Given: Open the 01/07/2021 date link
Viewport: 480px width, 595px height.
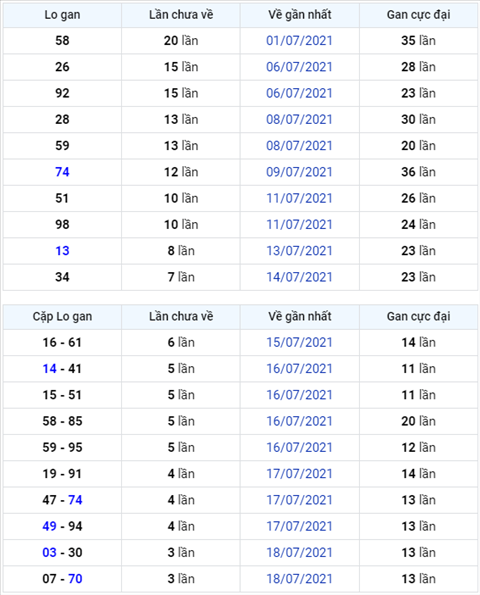Looking at the screenshot, I should 299,41.
